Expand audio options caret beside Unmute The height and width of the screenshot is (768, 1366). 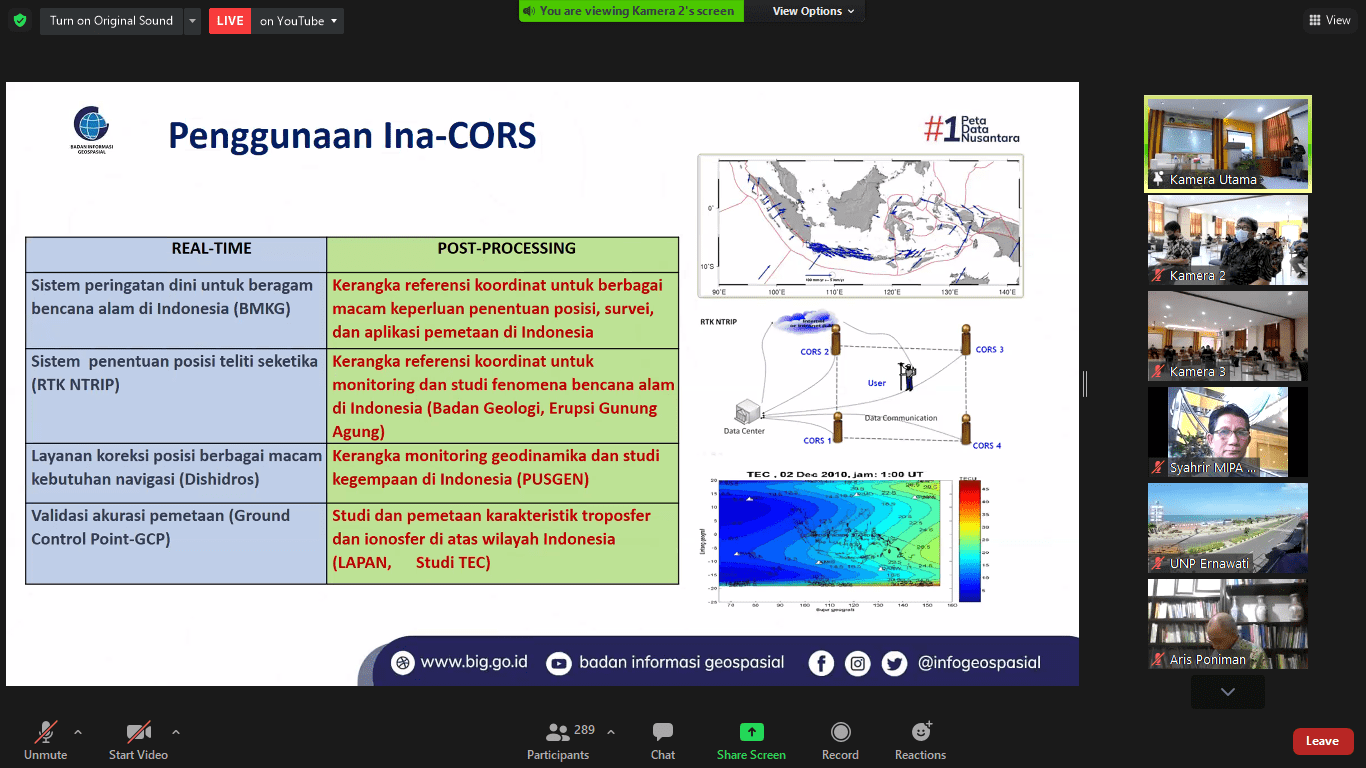pyautogui.click(x=78, y=732)
